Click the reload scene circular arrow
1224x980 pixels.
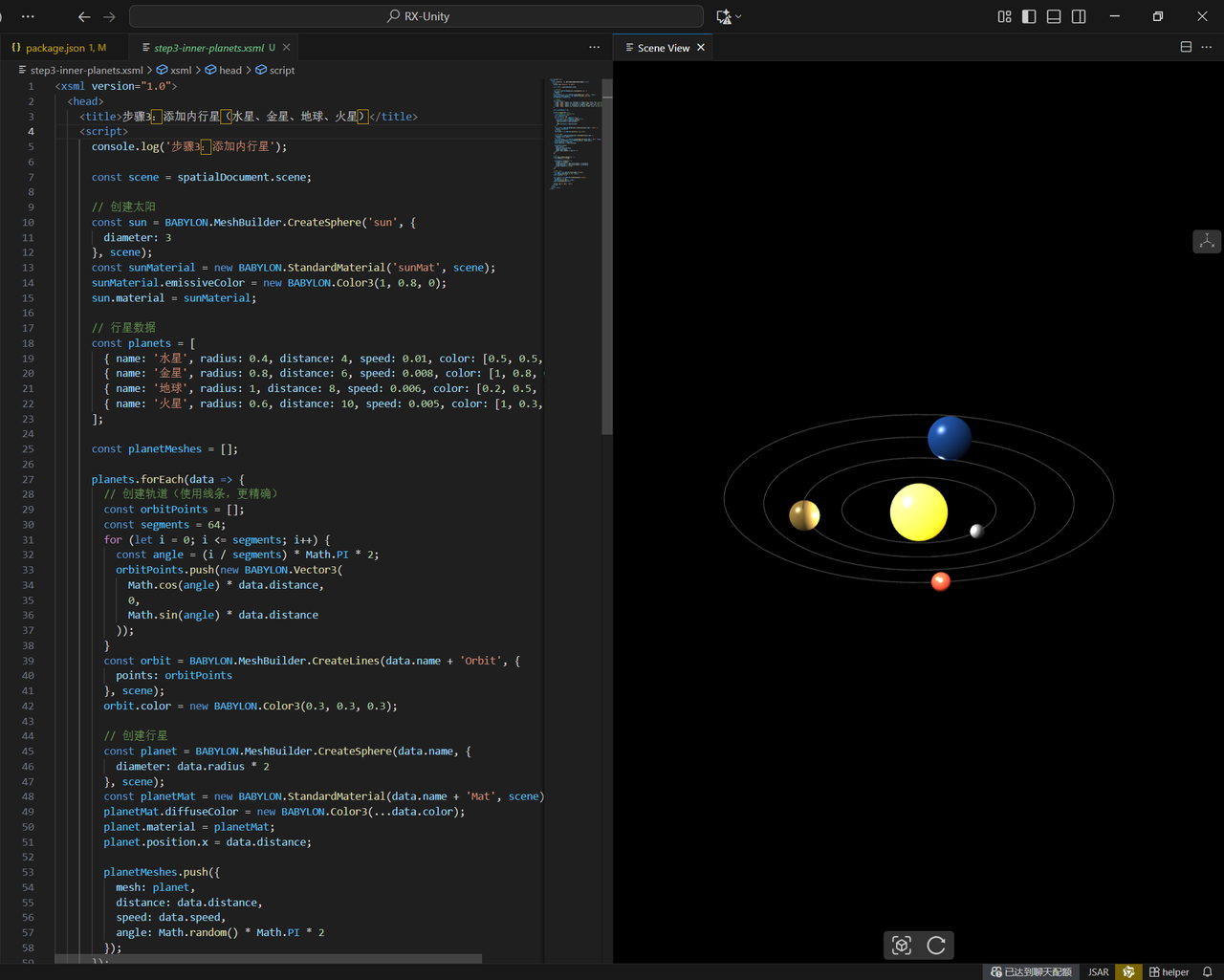click(x=936, y=946)
